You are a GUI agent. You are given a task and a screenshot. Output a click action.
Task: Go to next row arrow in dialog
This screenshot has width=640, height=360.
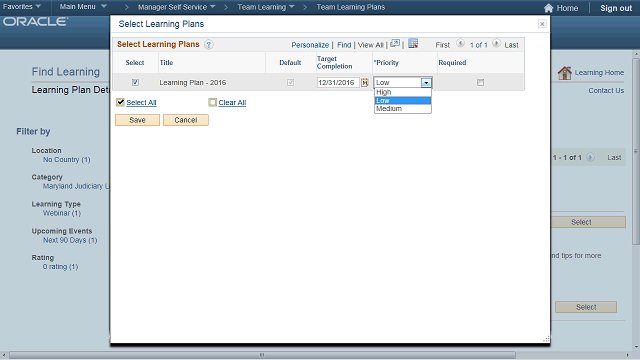(496, 43)
